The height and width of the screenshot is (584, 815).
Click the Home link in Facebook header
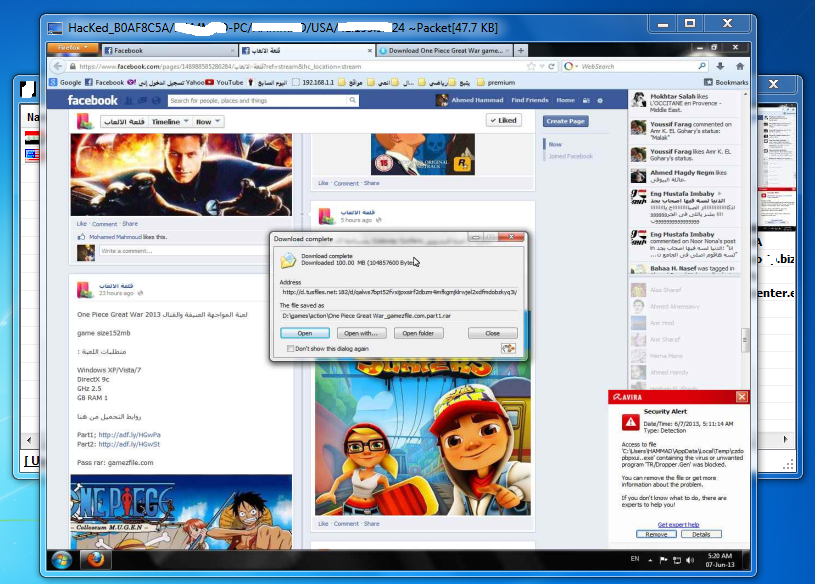coord(566,100)
